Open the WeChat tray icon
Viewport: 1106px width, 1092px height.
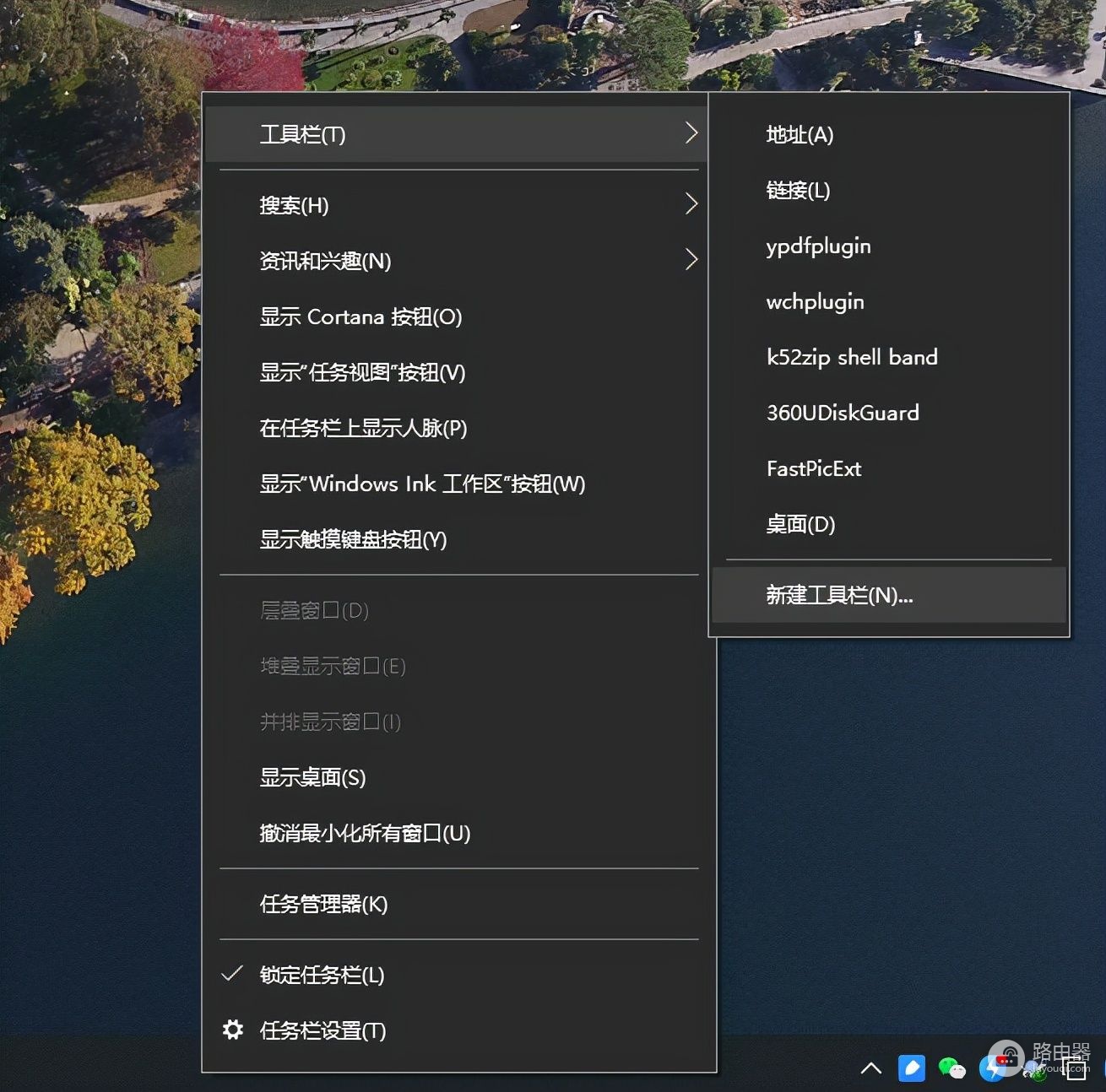tap(951, 1068)
